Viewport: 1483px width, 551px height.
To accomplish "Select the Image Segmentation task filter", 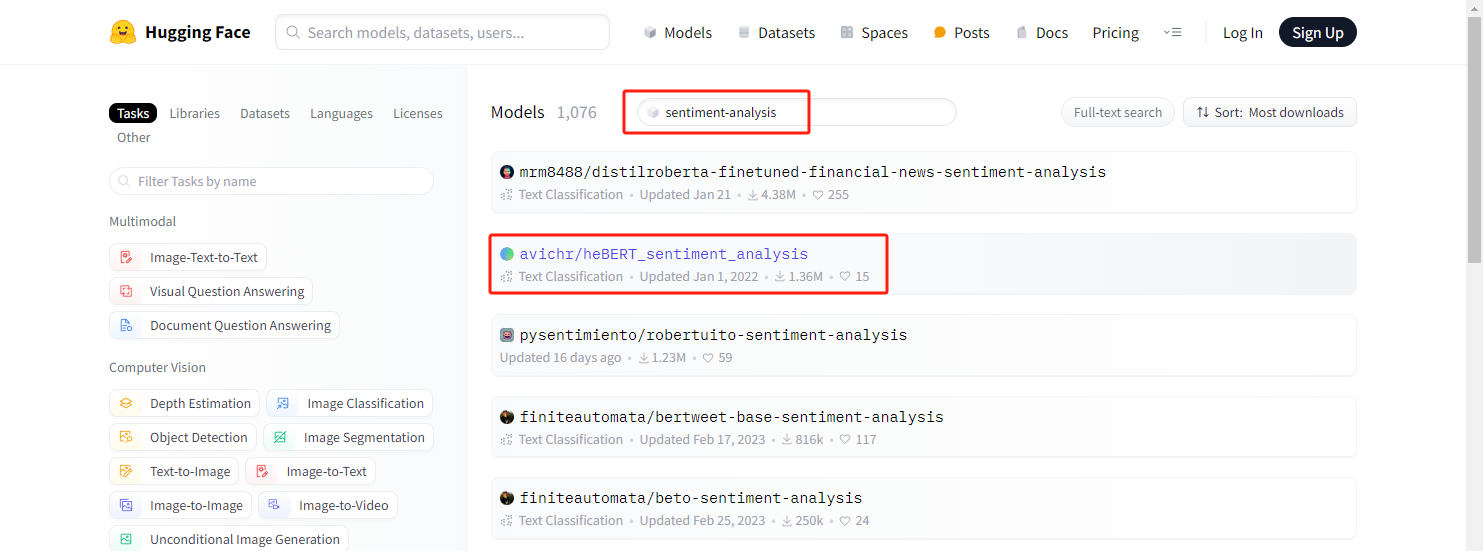I will [348, 437].
